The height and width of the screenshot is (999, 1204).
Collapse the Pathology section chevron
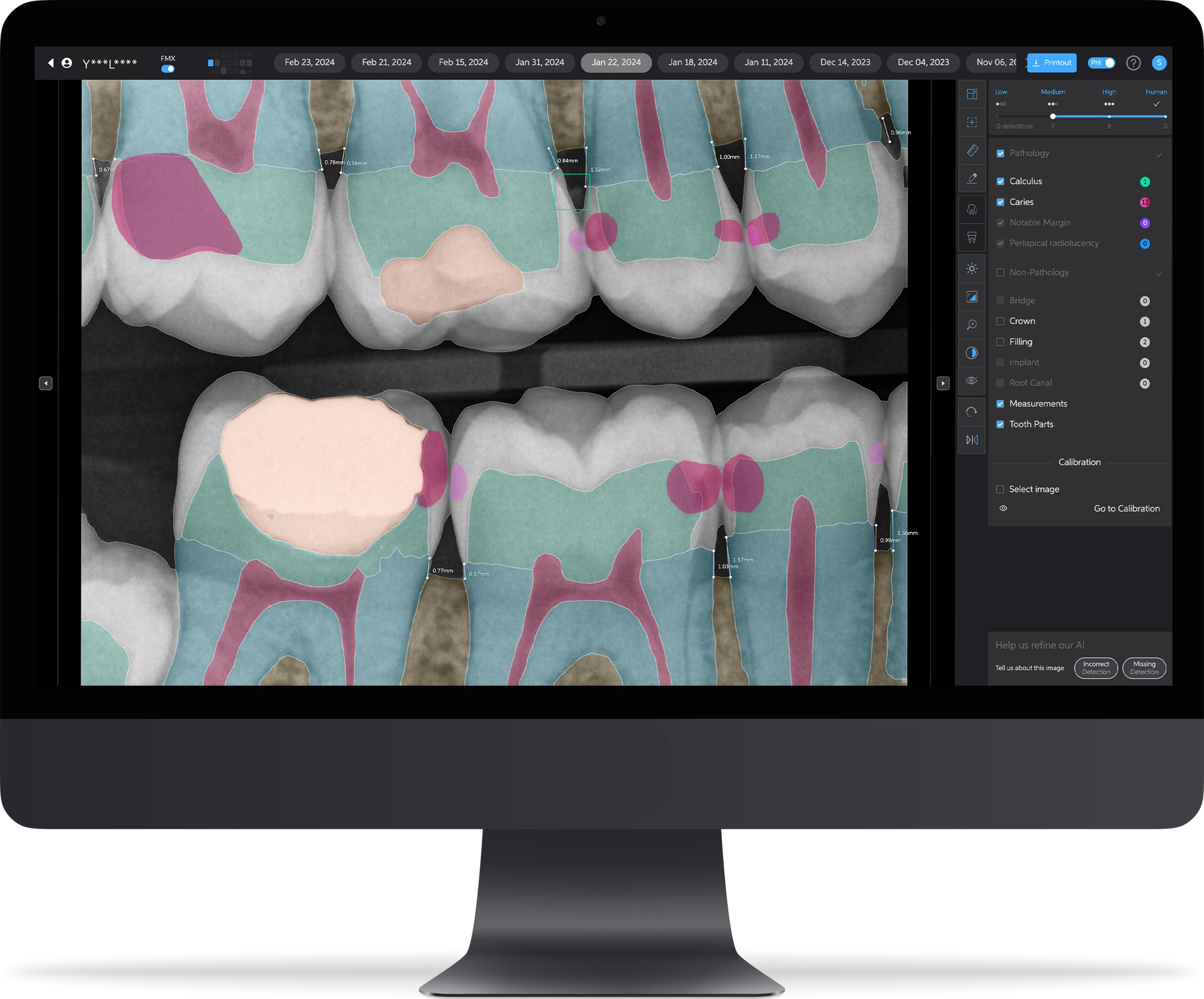click(x=1159, y=155)
